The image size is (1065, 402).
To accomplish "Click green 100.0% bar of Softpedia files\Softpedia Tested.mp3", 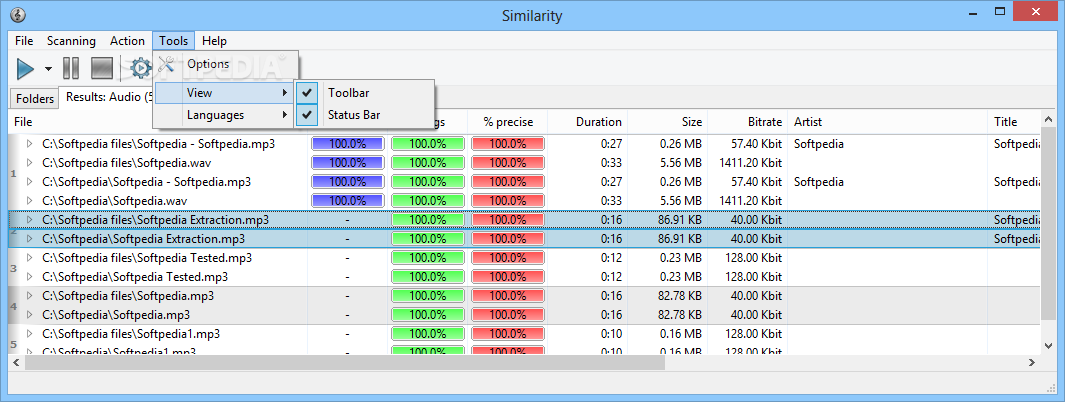I will click(x=427, y=258).
